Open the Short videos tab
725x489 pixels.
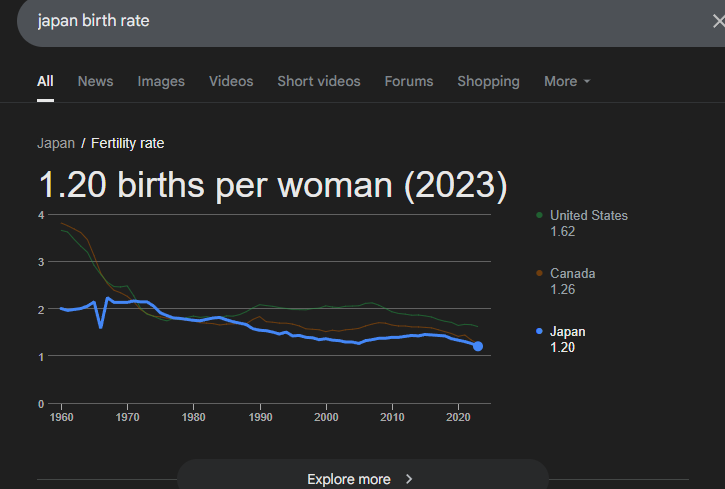(319, 81)
